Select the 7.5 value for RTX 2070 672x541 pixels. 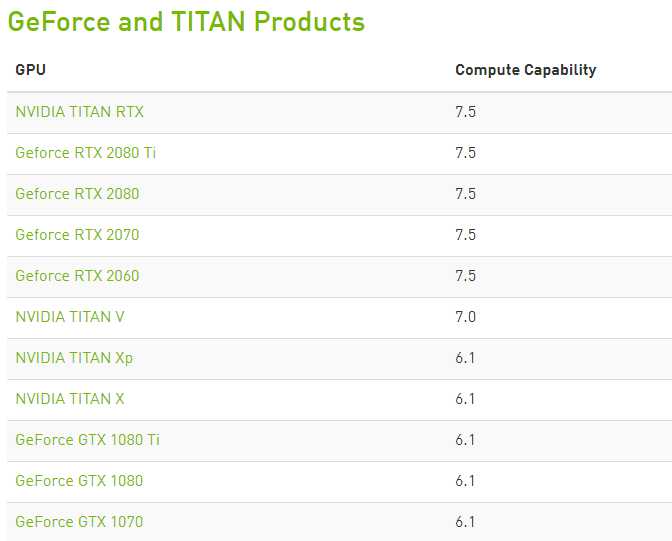pyautogui.click(x=465, y=235)
